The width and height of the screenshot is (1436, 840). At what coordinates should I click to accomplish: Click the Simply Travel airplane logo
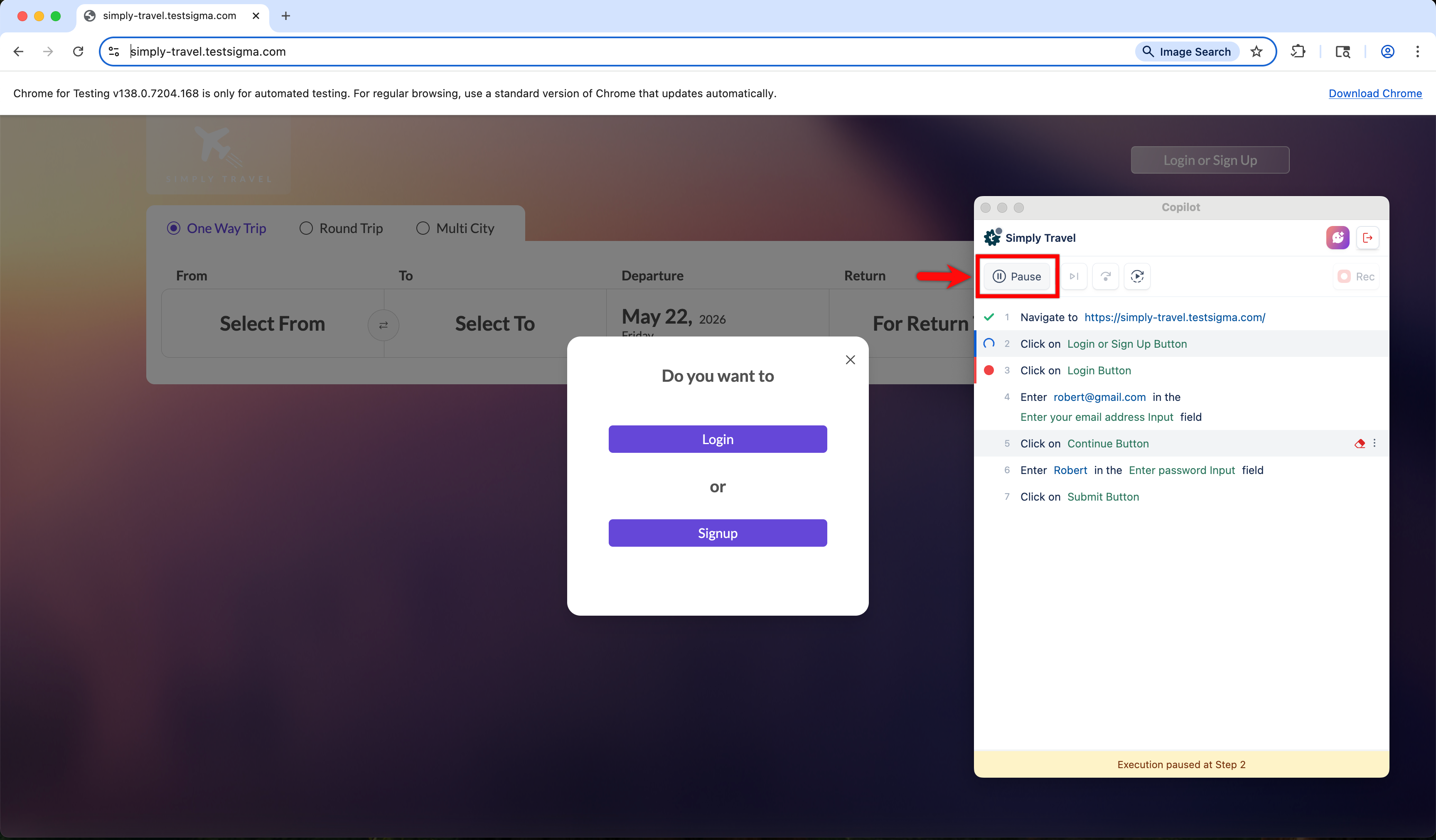[219, 155]
